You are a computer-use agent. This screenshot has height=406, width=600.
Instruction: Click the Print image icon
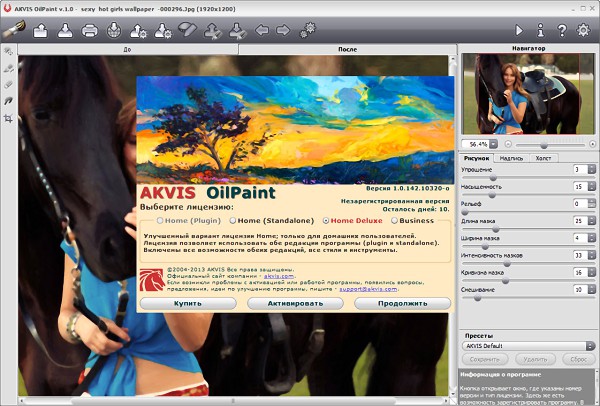pos(89,31)
